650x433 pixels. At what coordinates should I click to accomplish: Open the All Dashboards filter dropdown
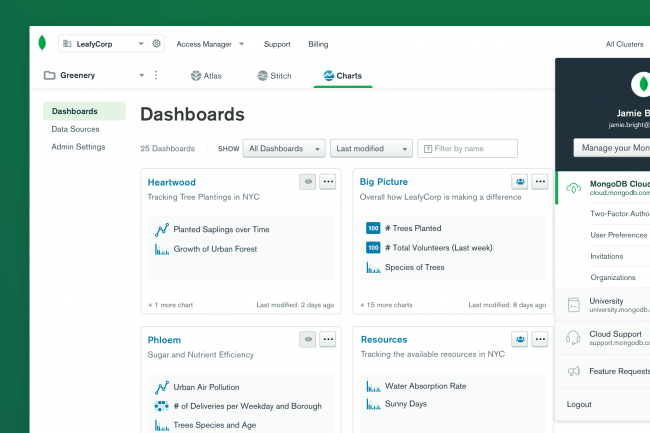[x=284, y=148]
